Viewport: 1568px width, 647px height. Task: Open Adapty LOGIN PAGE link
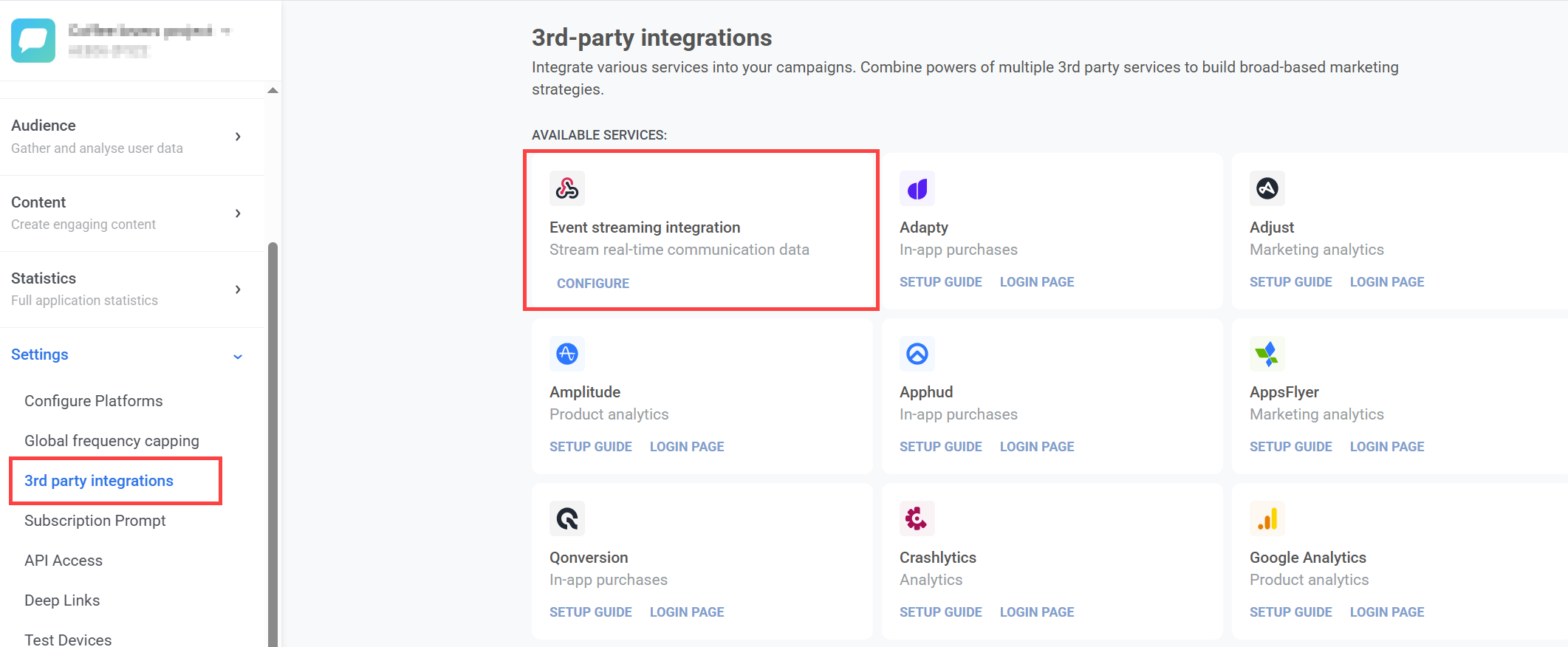pos(1037,282)
